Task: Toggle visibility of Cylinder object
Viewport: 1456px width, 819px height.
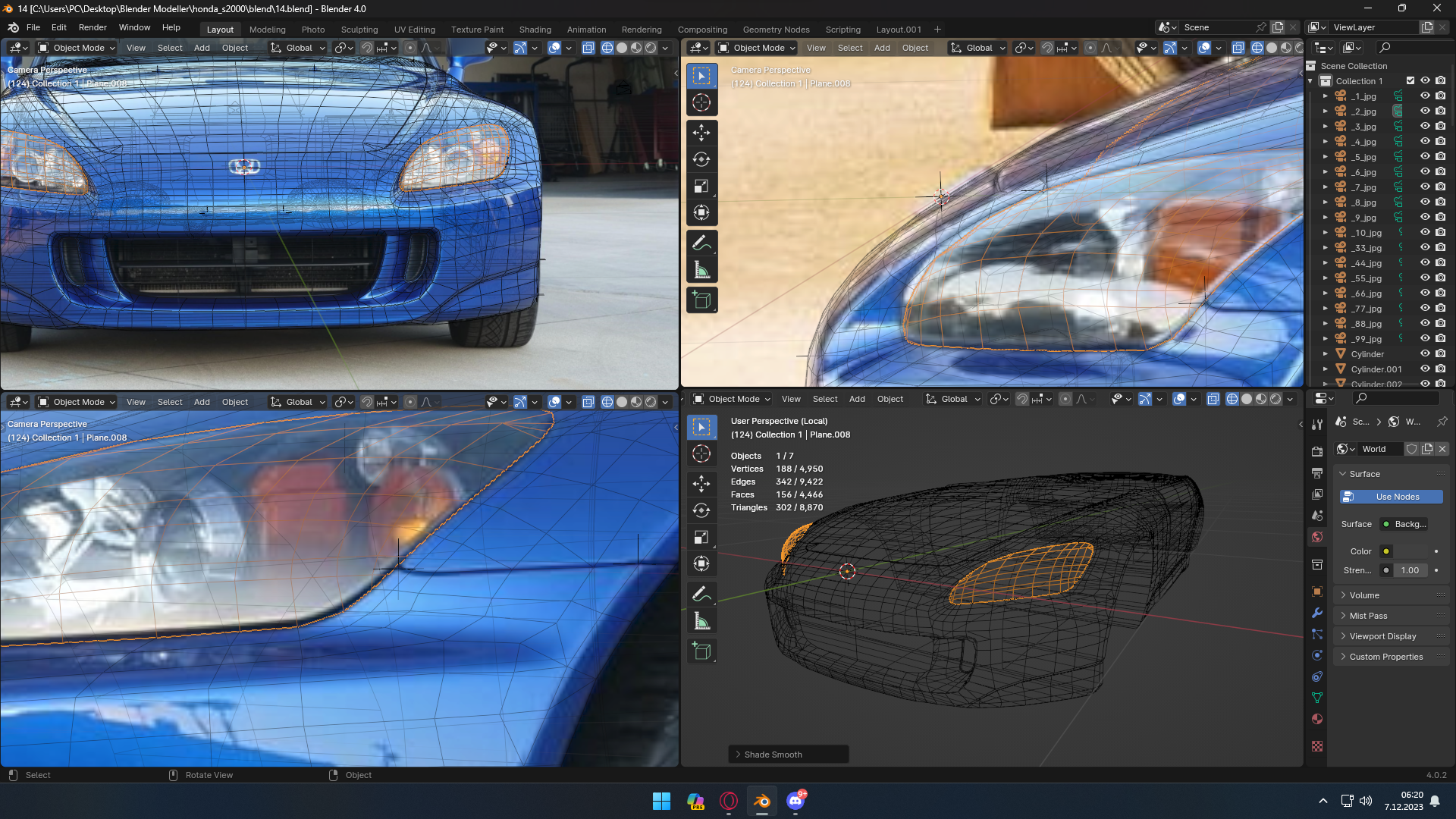Action: pos(1425,354)
